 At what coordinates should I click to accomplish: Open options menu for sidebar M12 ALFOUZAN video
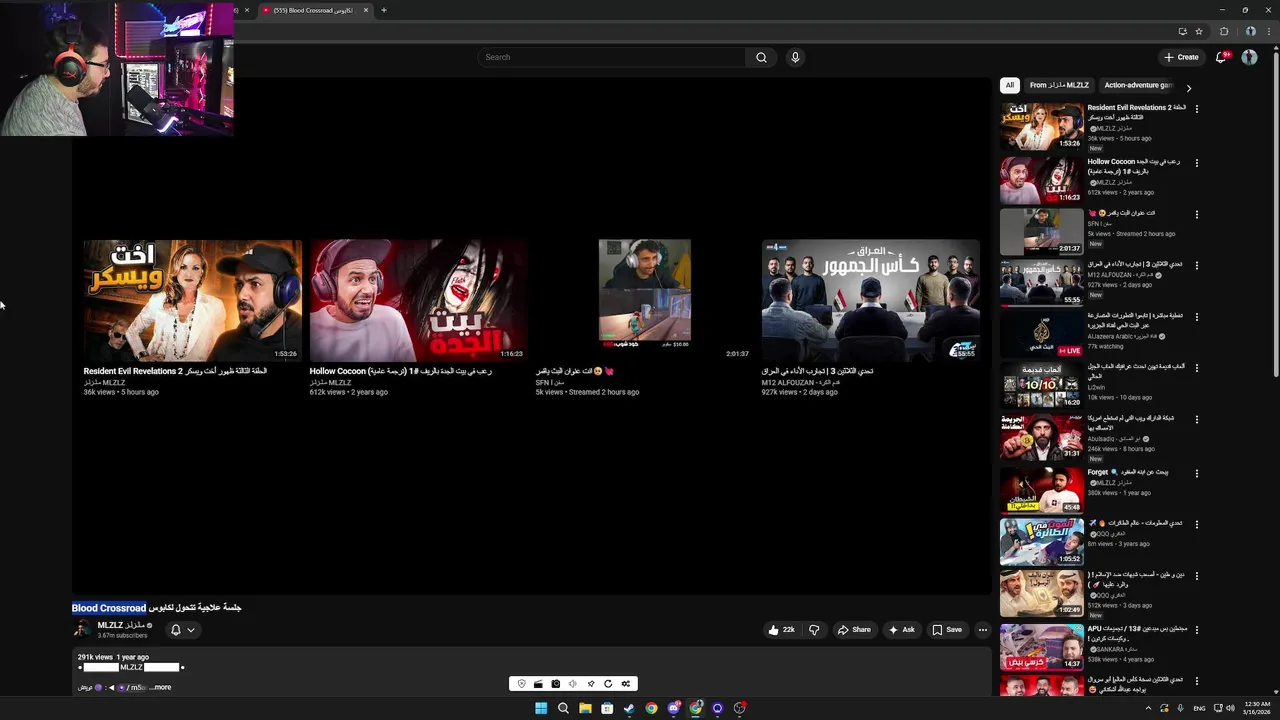click(x=1196, y=266)
